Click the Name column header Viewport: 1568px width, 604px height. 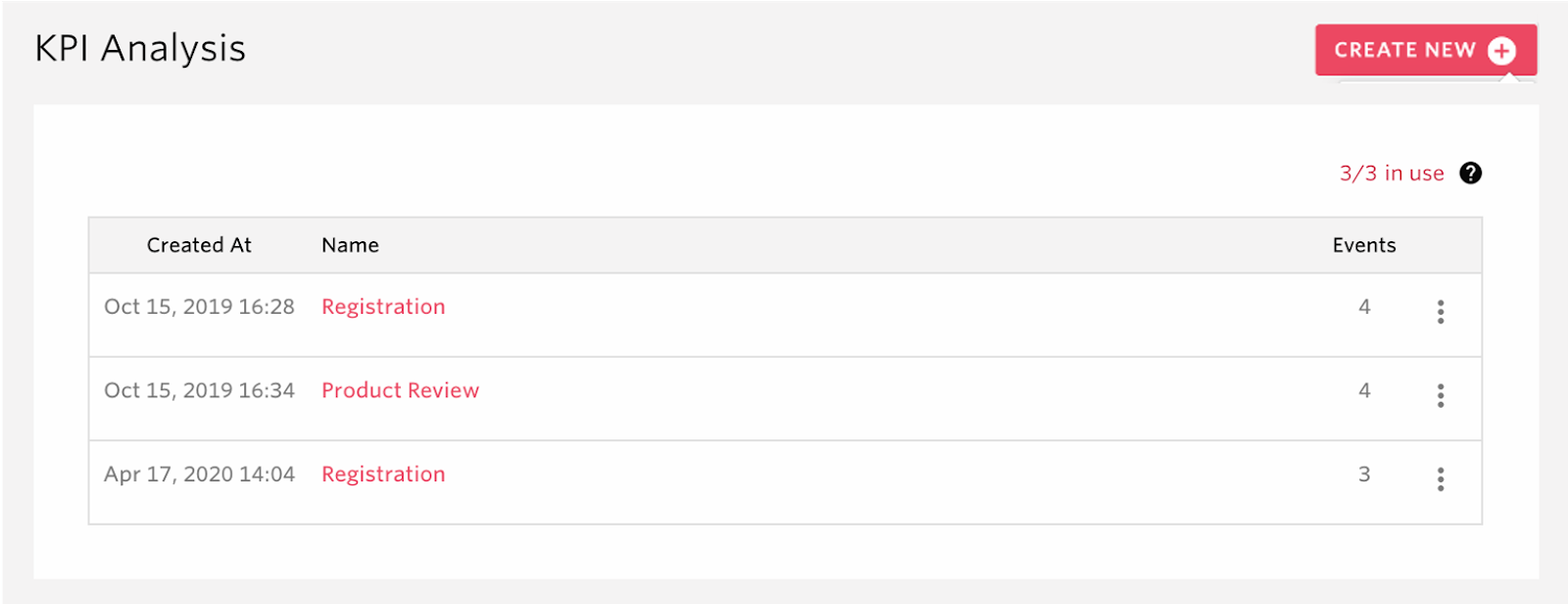[350, 245]
